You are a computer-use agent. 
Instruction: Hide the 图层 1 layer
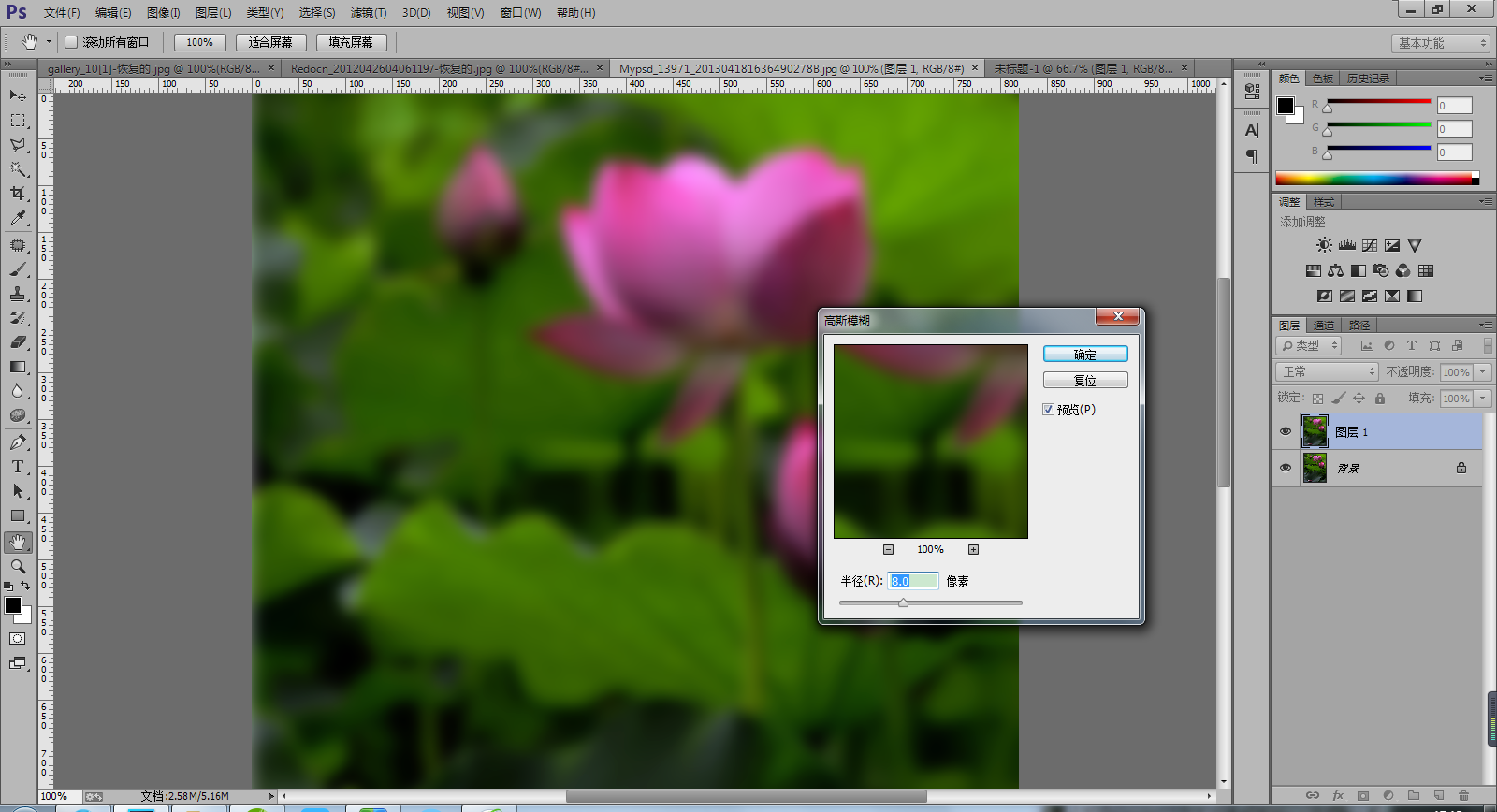[1286, 431]
